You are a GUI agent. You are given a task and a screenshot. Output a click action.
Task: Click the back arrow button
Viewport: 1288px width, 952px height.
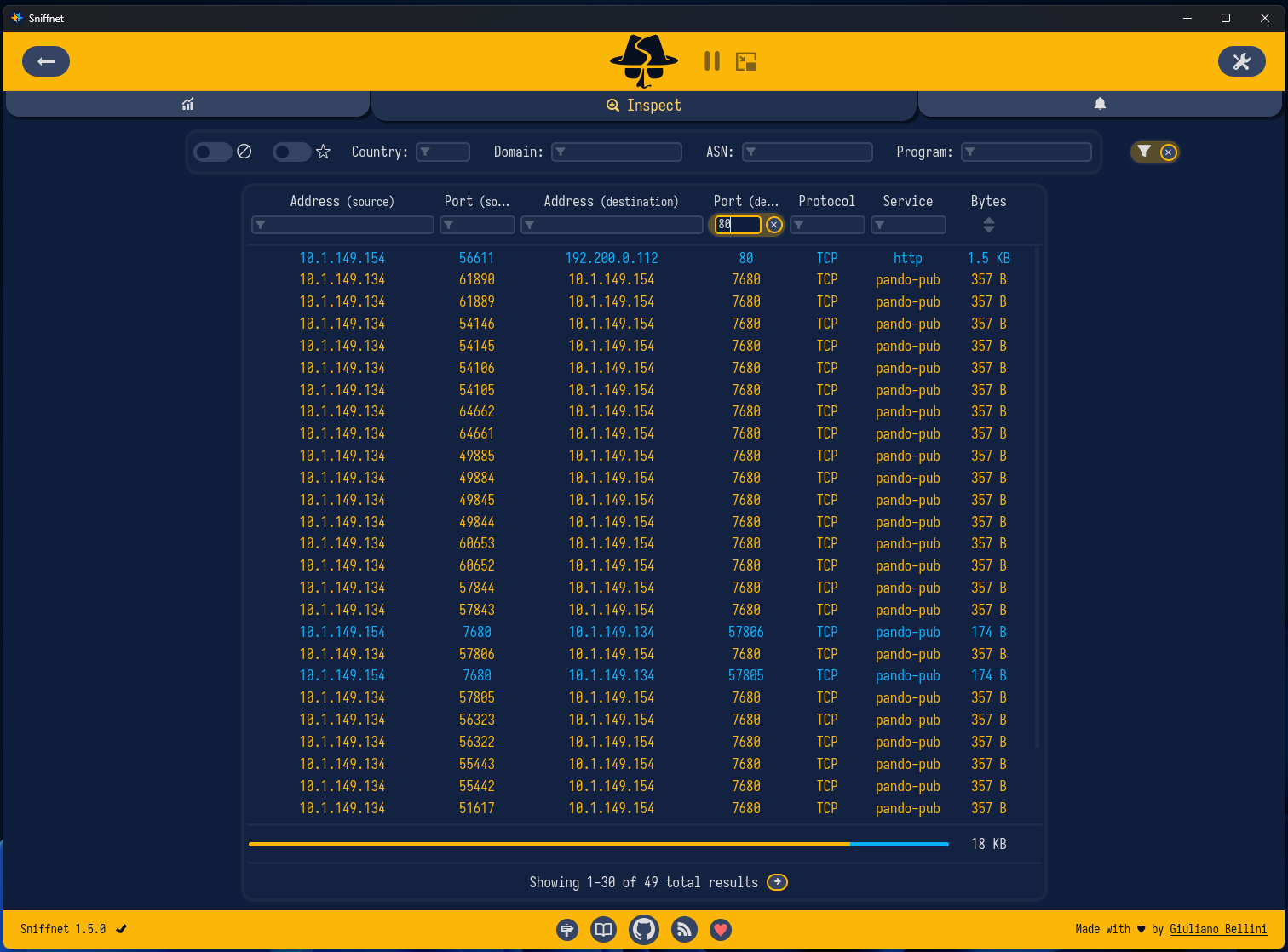[x=46, y=61]
